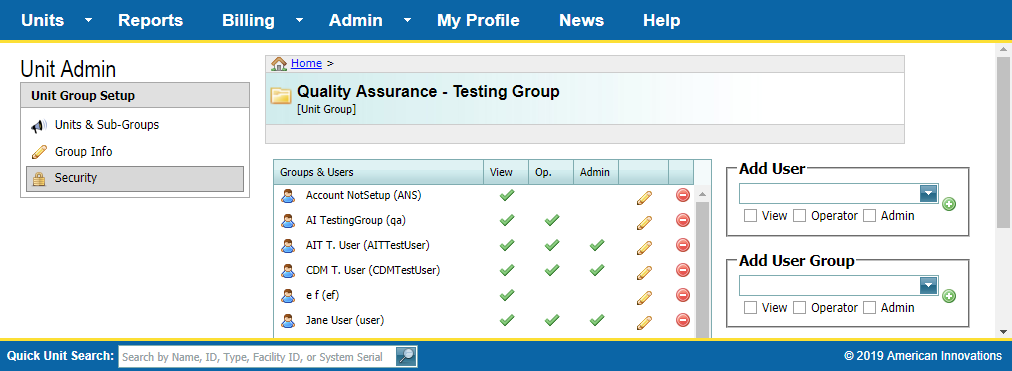Follow the Home breadcrumb link
The image size is (1012, 371).
click(x=306, y=63)
